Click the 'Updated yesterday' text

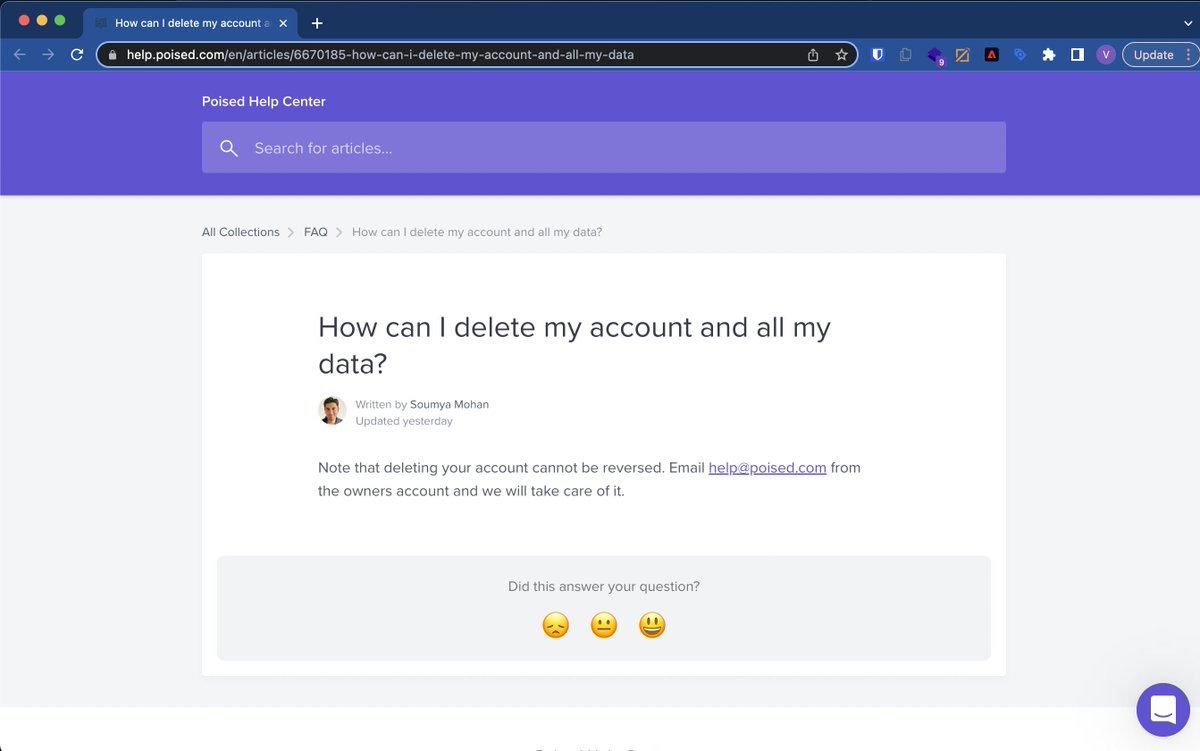(x=404, y=421)
